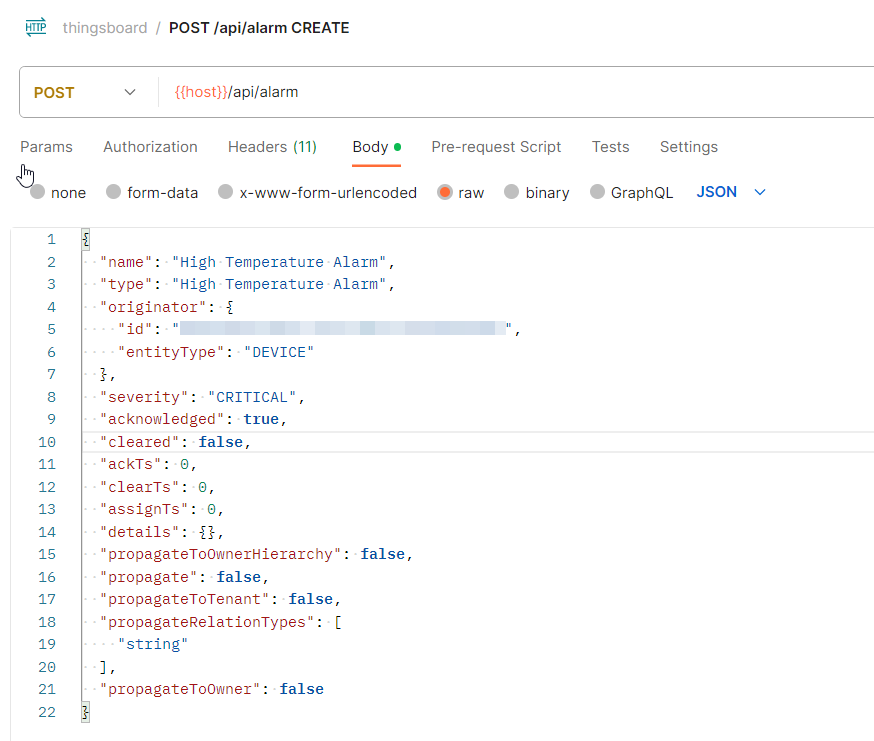
Task: Click the HTTP request type icon
Action: click(35, 27)
